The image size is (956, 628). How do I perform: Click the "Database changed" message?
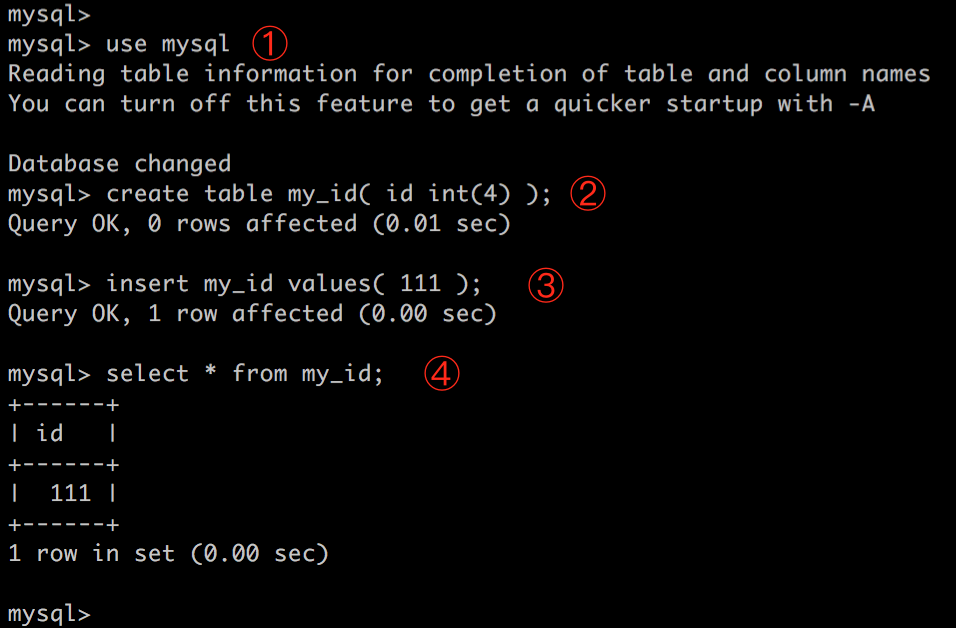[x=119, y=164]
